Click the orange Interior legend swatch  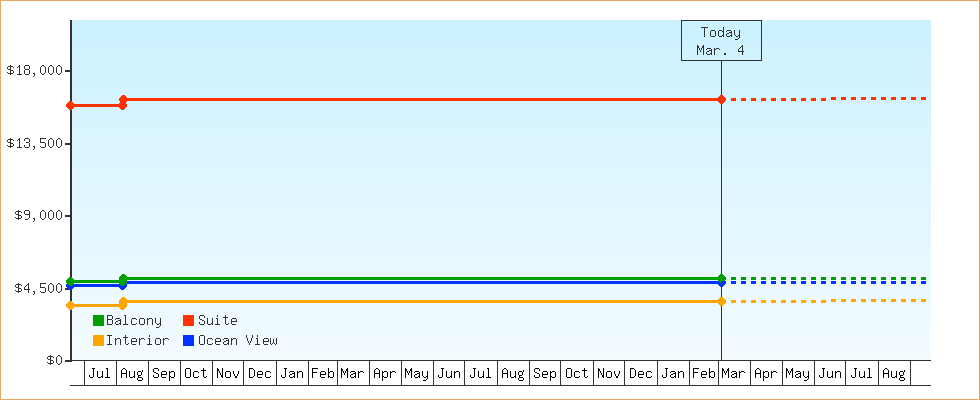click(x=98, y=341)
